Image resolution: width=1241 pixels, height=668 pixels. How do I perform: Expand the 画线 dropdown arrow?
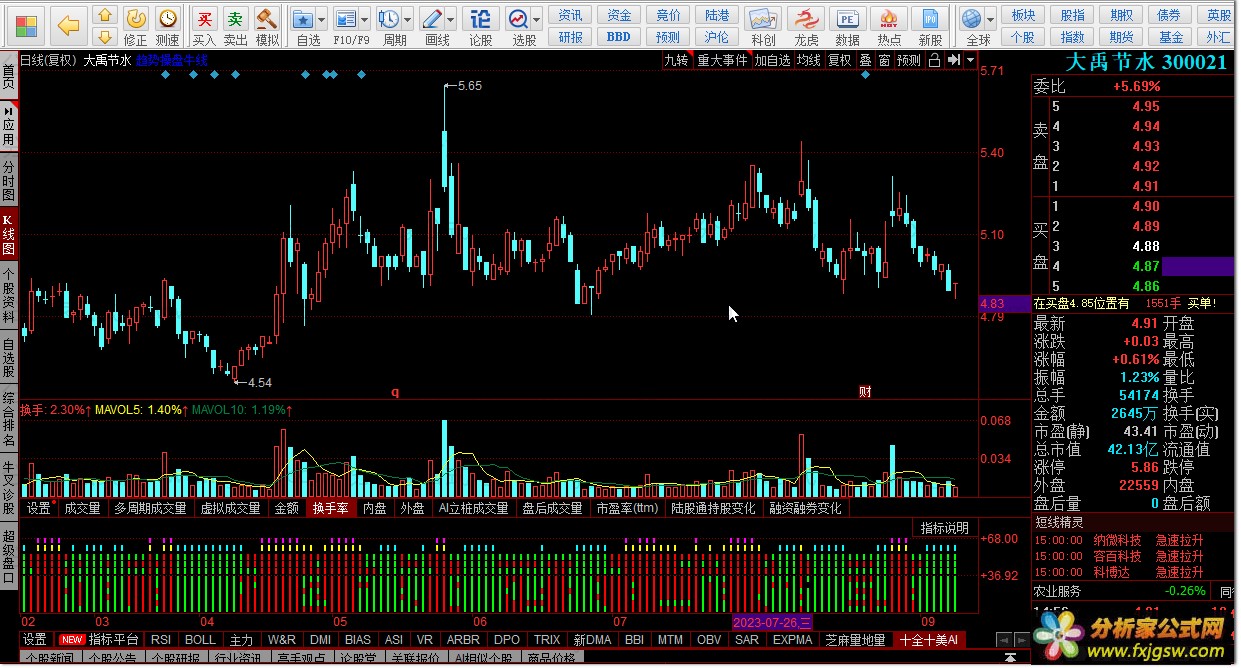coord(451,19)
